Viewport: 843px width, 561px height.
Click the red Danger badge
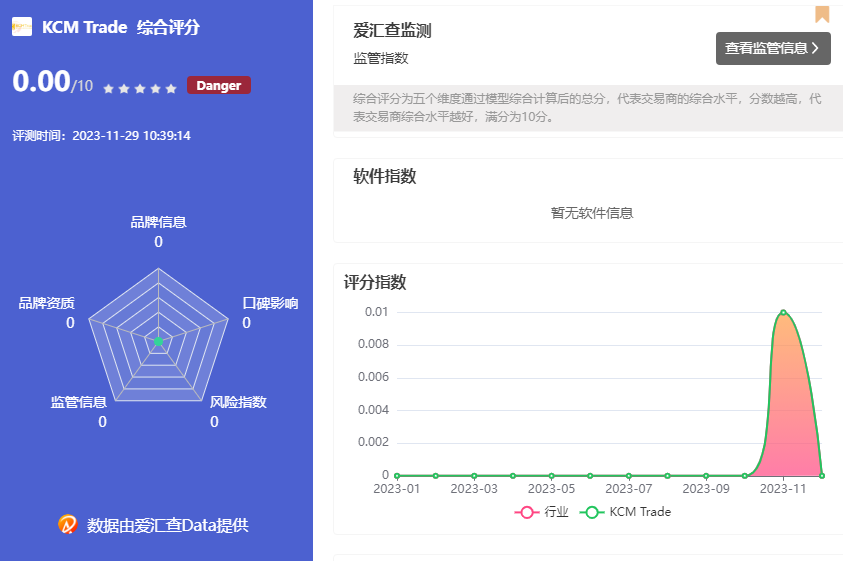tap(218, 85)
